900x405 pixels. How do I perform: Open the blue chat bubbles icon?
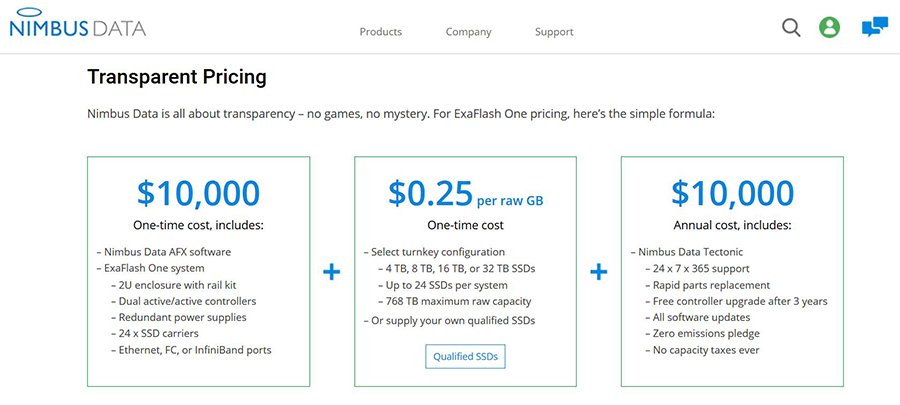[874, 28]
